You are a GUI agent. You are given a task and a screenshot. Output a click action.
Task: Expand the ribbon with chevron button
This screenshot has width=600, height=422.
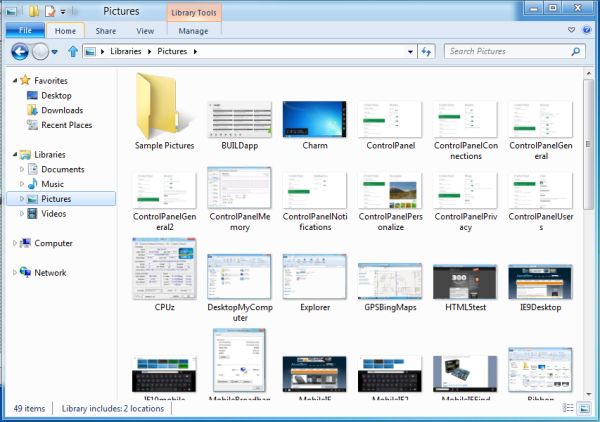tap(571, 30)
